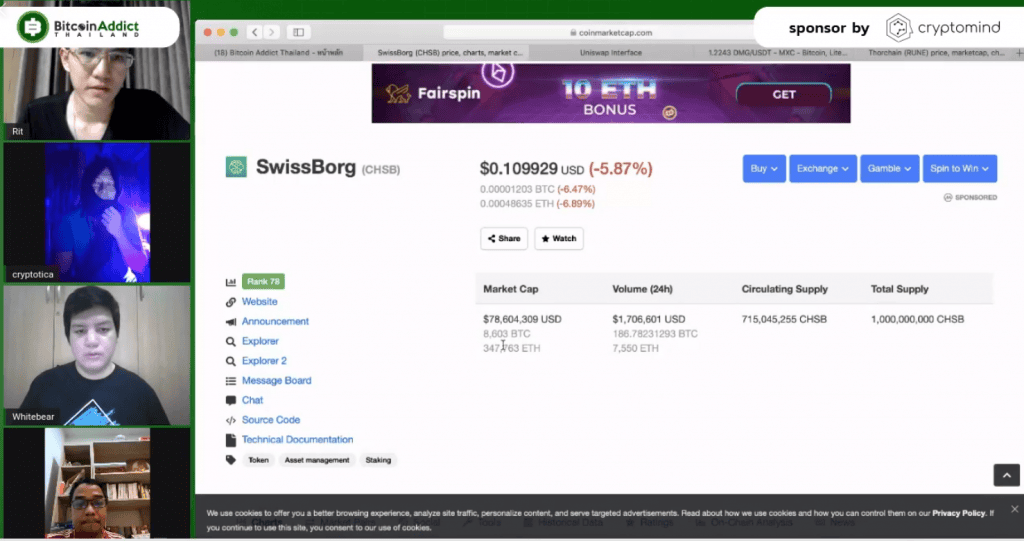Click the speech bubble icon beside Chat
The width and height of the screenshot is (1024, 541).
pos(231,401)
